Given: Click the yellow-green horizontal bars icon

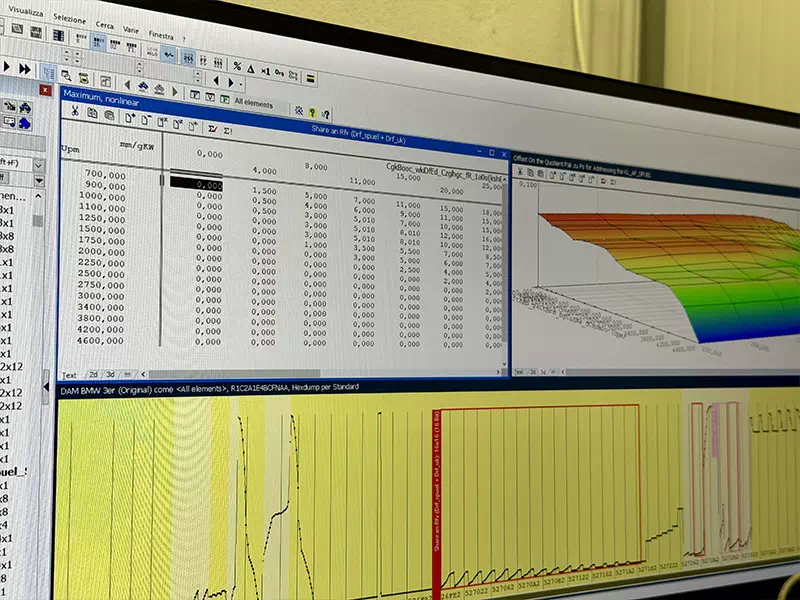Looking at the screenshot, I should tap(310, 79).
